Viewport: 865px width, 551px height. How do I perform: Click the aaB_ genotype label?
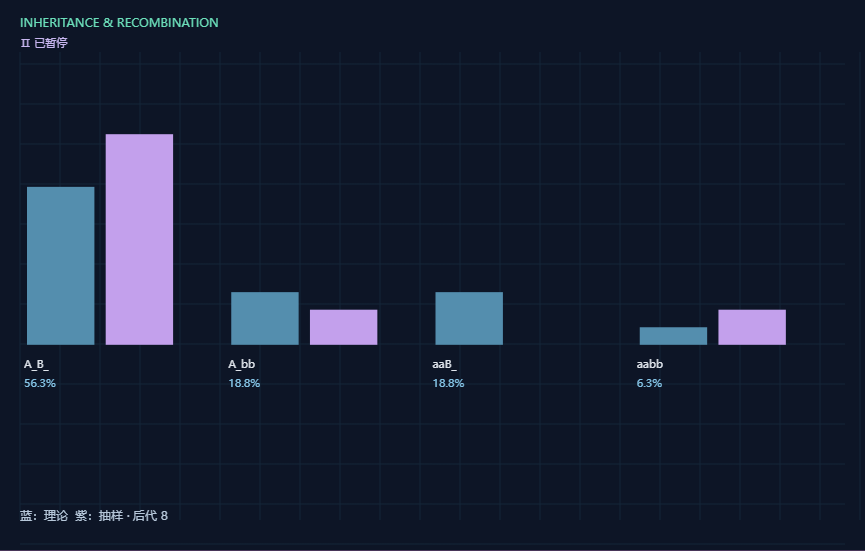tap(445, 364)
